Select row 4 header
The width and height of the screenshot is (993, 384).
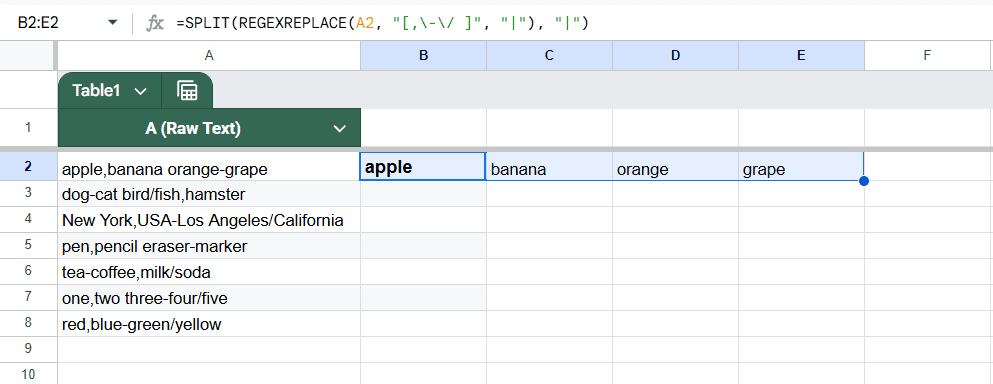coord(28,219)
